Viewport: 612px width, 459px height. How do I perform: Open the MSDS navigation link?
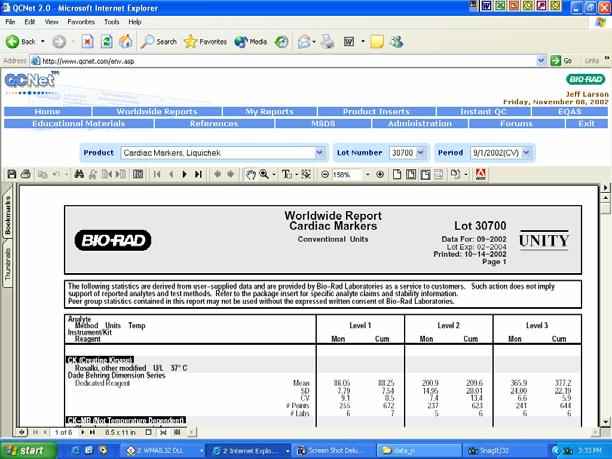pyautogui.click(x=323, y=124)
